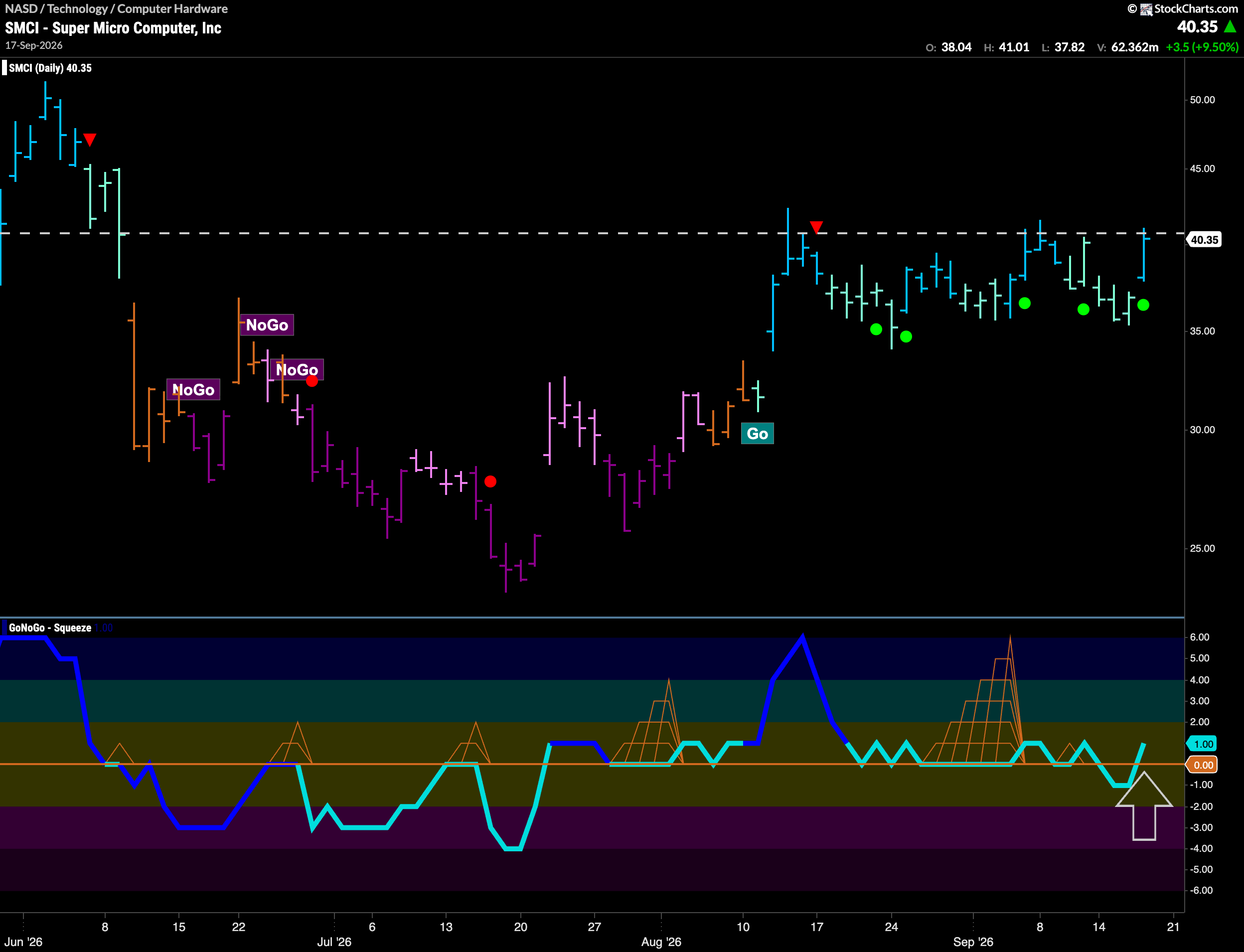The image size is (1244, 952).
Task: Click the green dot under the latest bar
Action: 1143,305
